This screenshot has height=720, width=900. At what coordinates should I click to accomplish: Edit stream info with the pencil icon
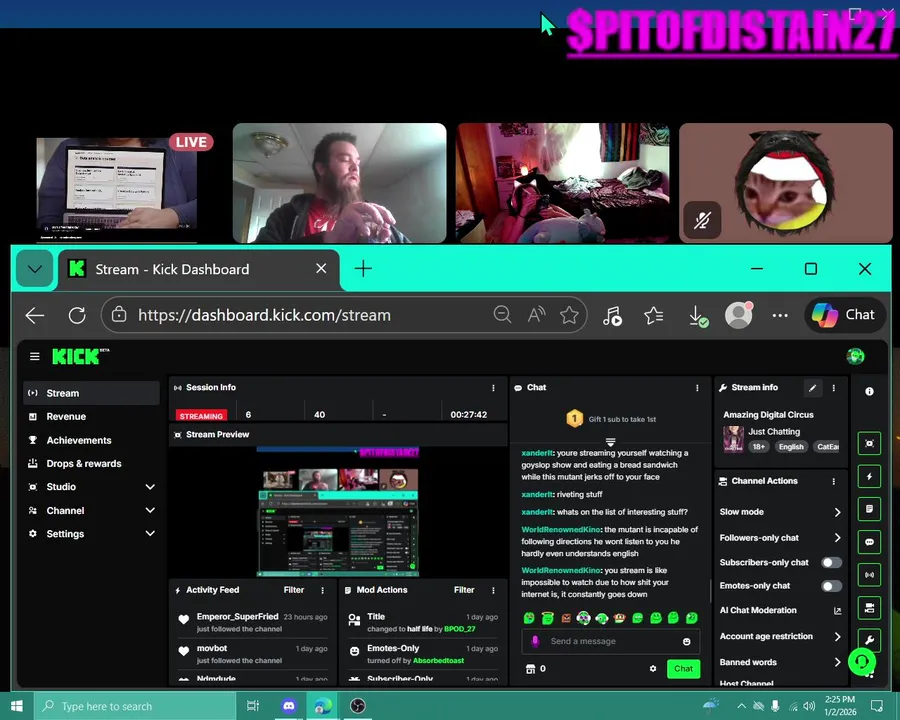click(812, 388)
